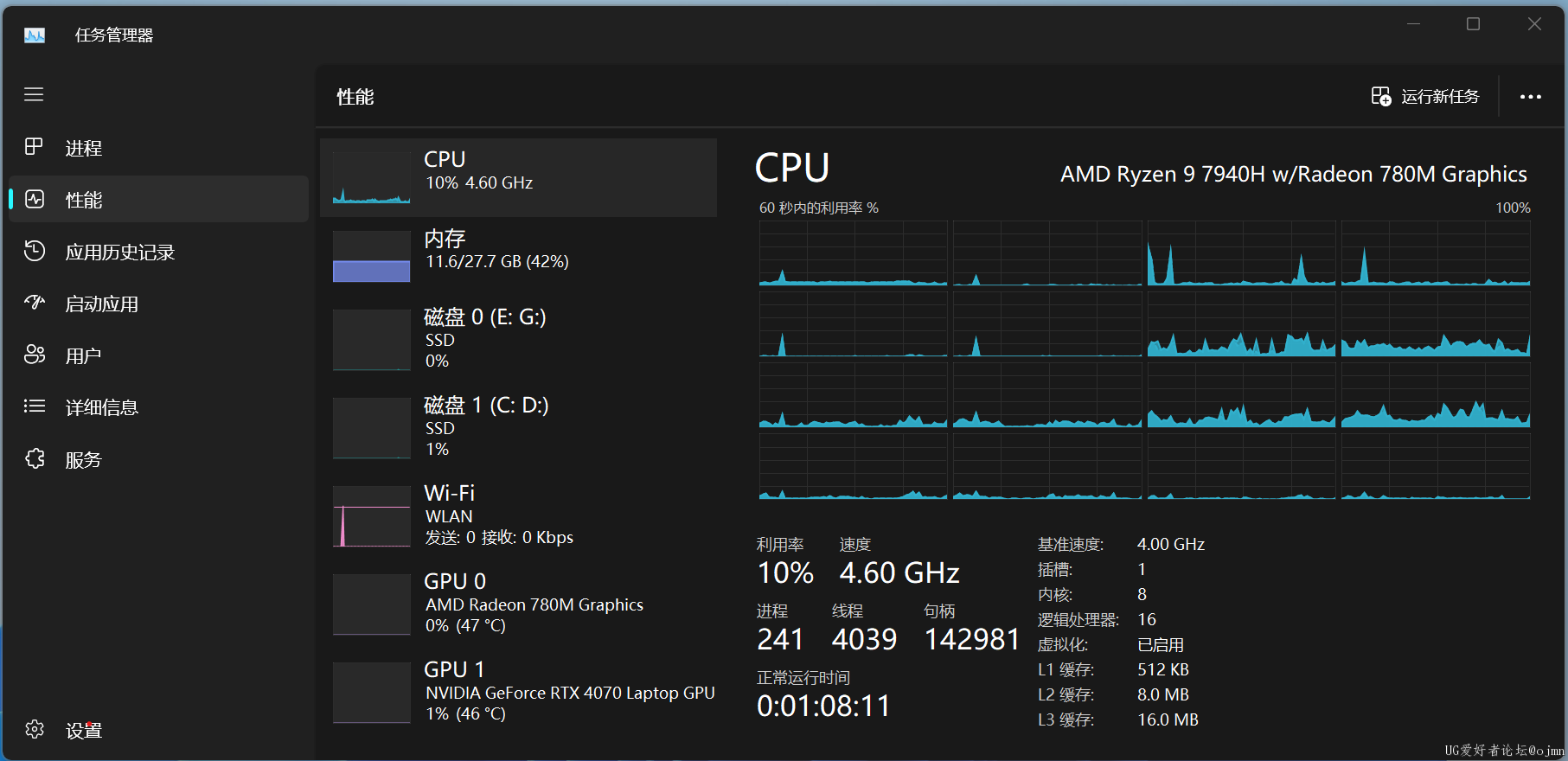Click the 启动应用 startup gauge icon
The width and height of the screenshot is (1568, 761).
[x=35, y=303]
